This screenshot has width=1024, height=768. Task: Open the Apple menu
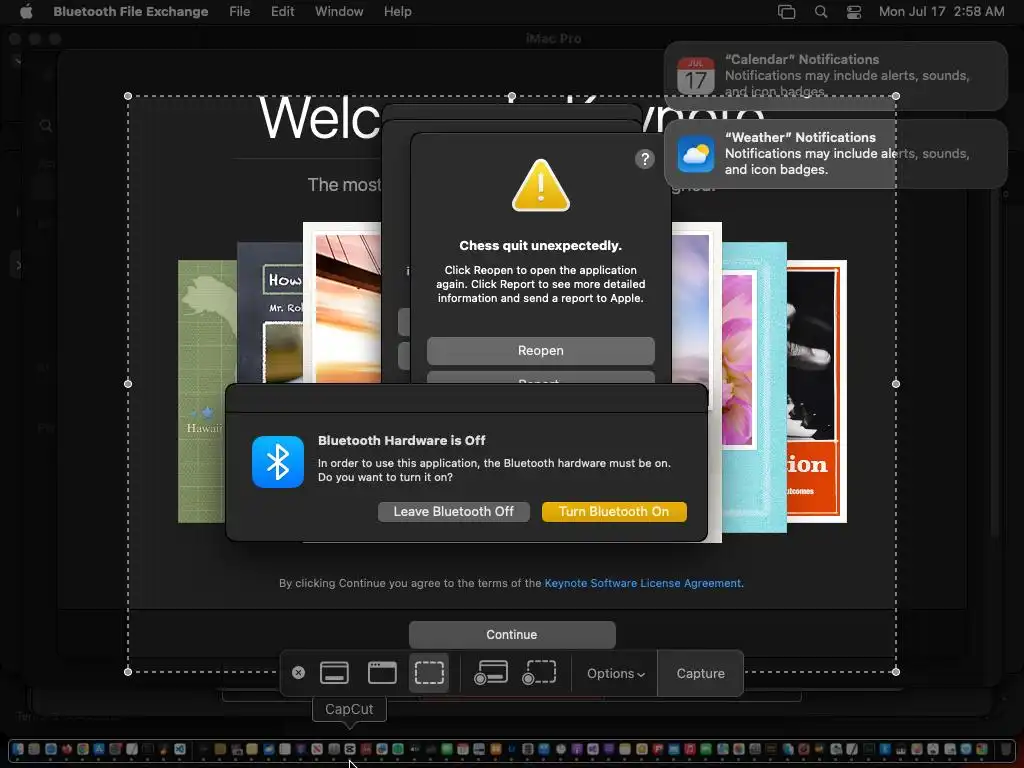pos(25,11)
